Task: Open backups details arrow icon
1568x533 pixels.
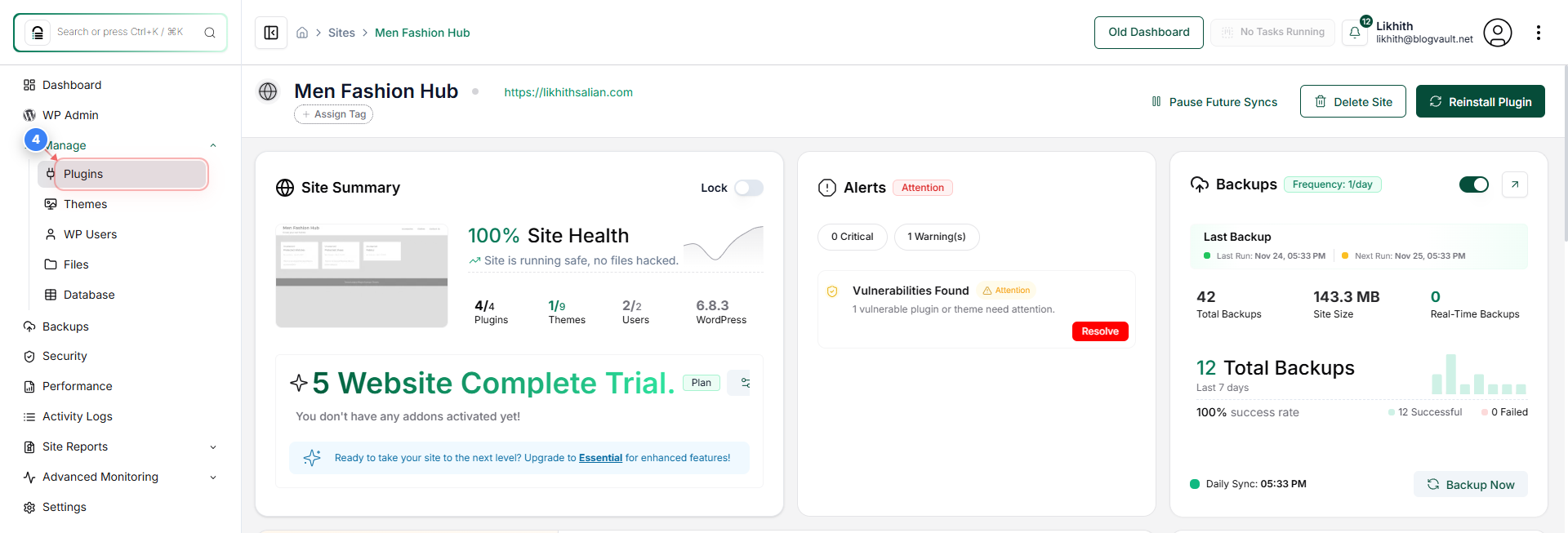Action: tap(1515, 184)
